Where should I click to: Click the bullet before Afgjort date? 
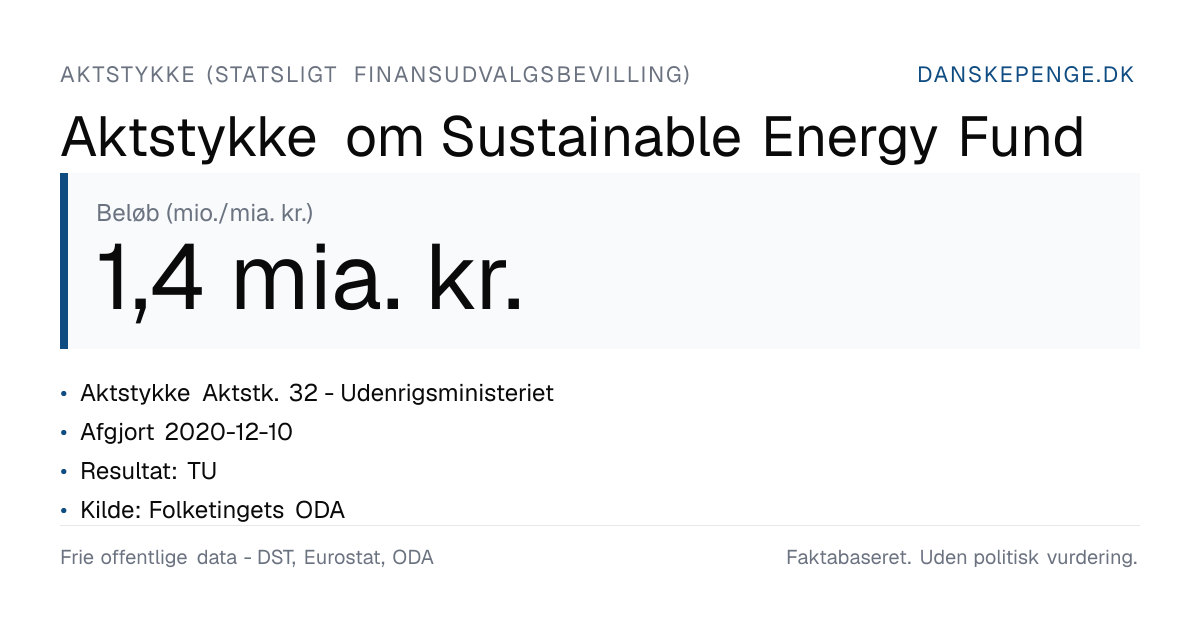[x=65, y=433]
